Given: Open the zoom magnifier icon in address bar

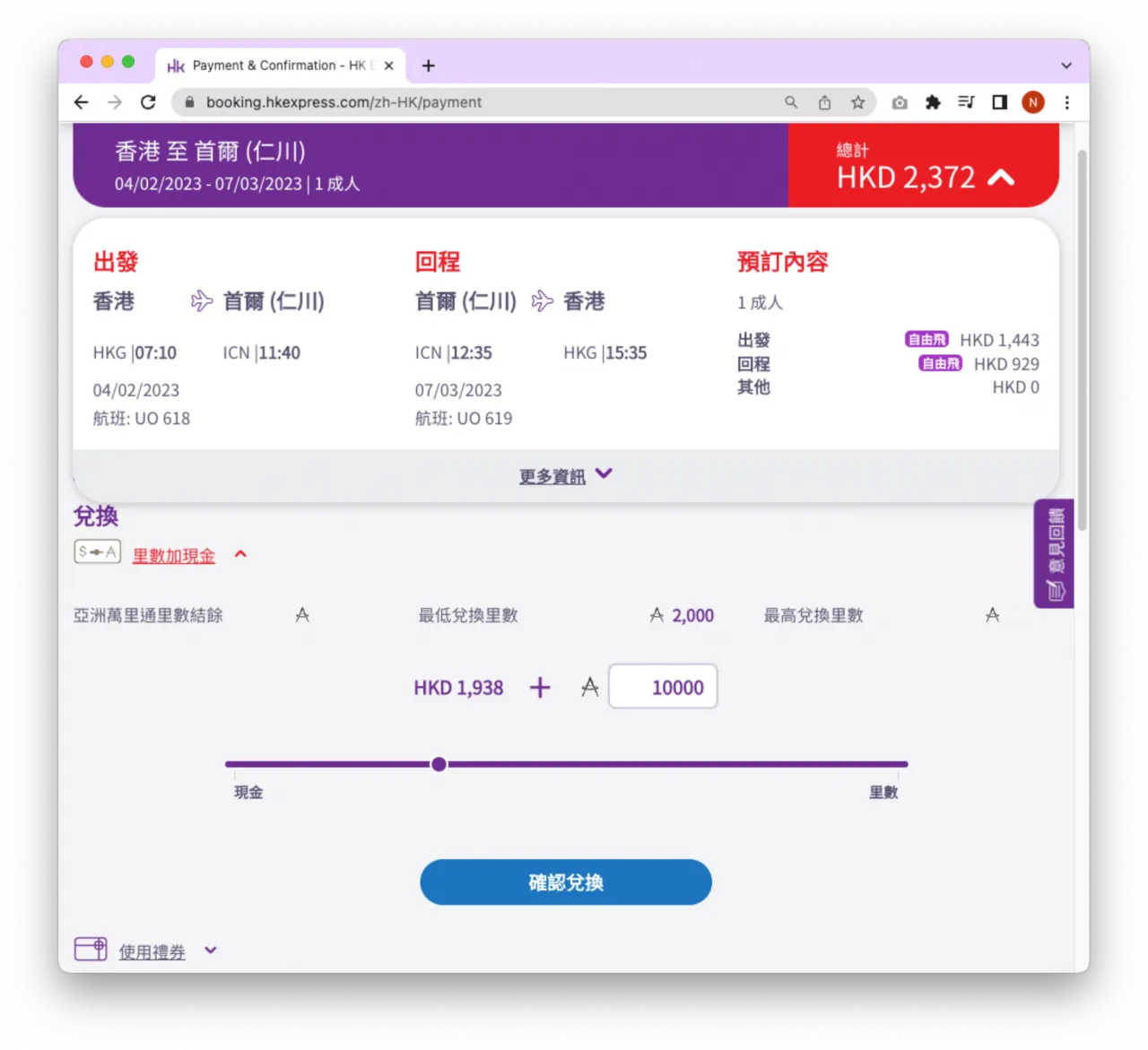Looking at the screenshot, I should click(791, 102).
